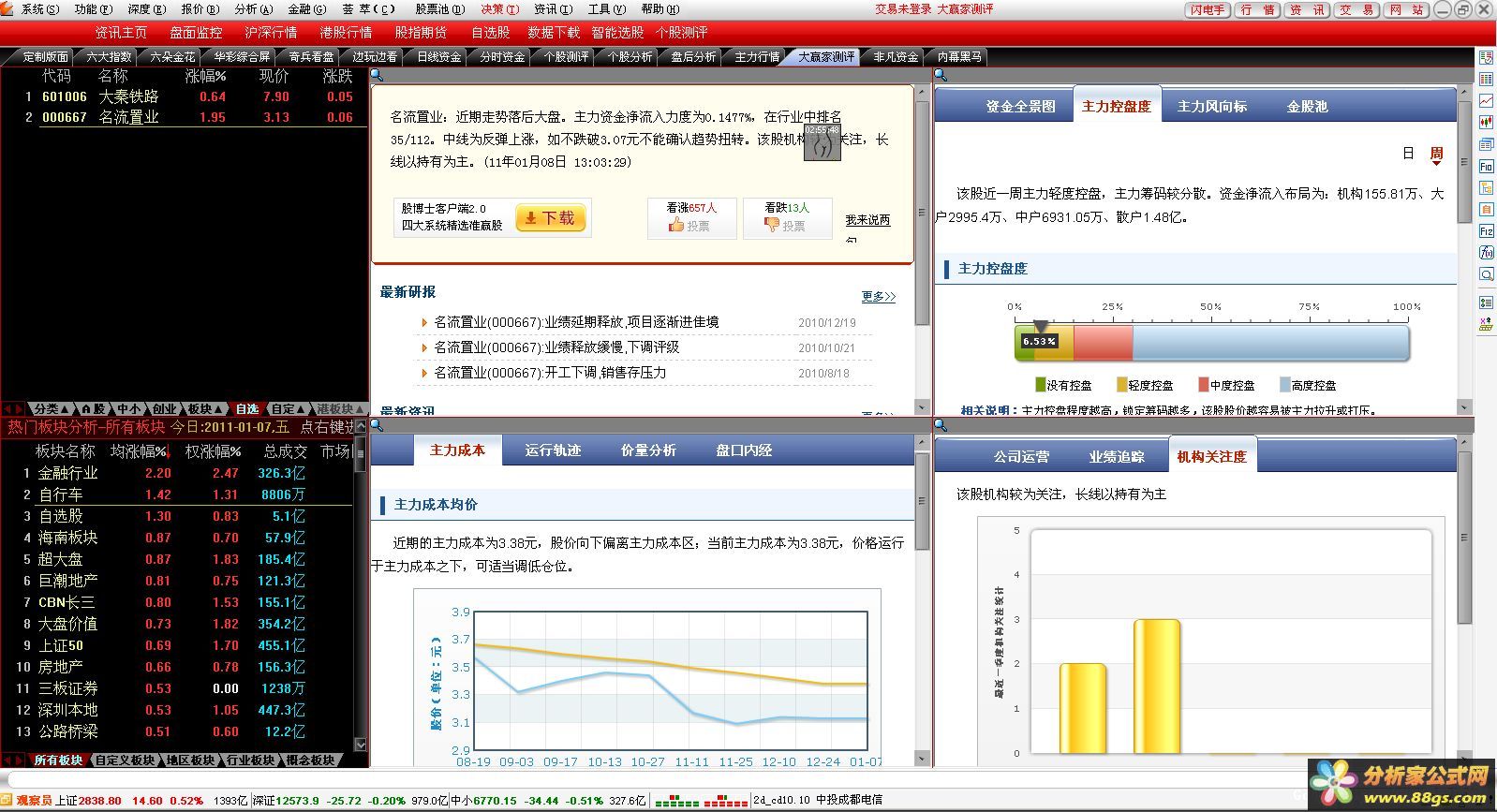This screenshot has width=1497, height=812.
Task: Switch to the 主力风向标 tab
Action: (1212, 107)
